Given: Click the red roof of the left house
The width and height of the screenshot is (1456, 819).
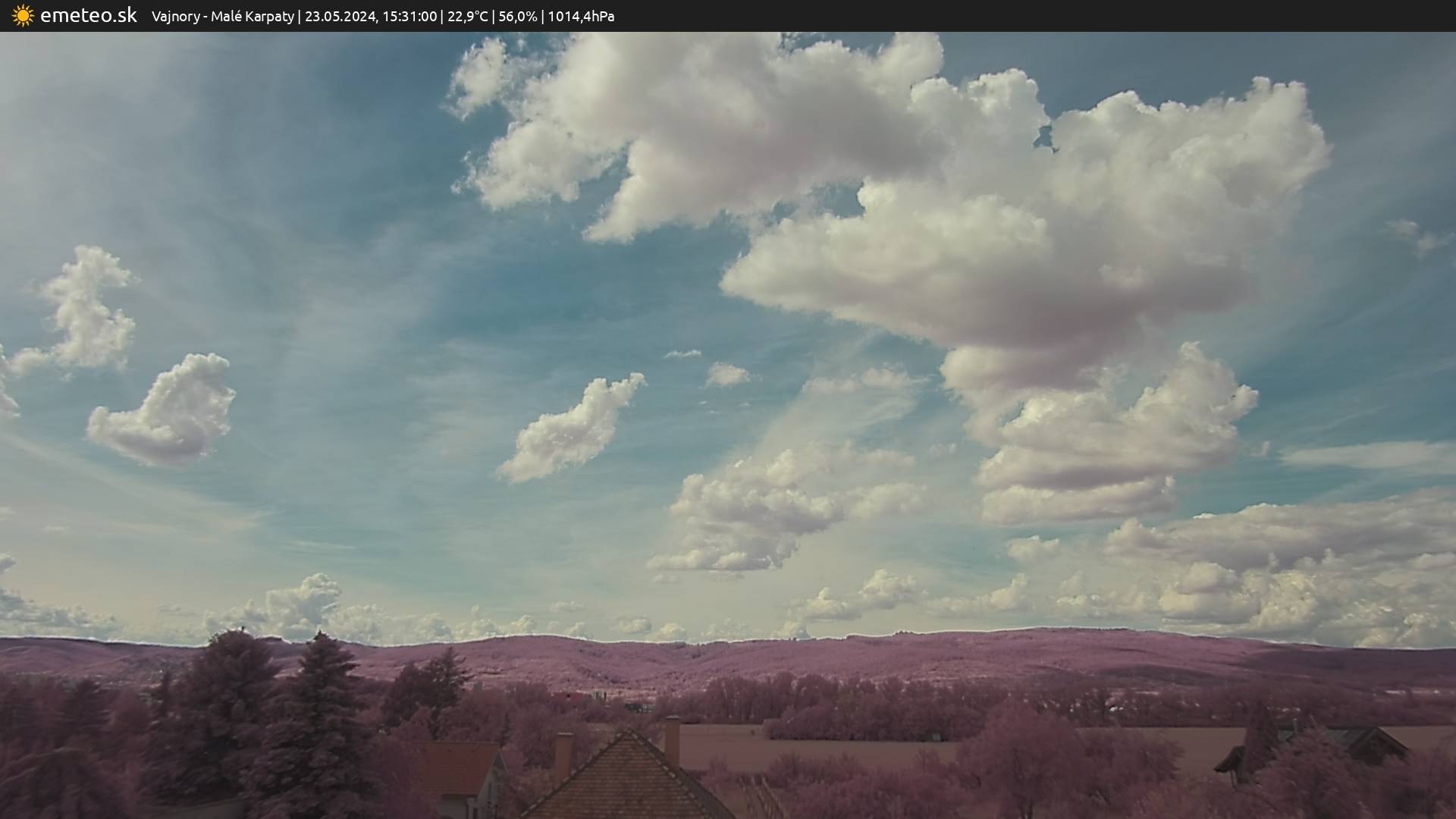Looking at the screenshot, I should pyautogui.click(x=459, y=766).
